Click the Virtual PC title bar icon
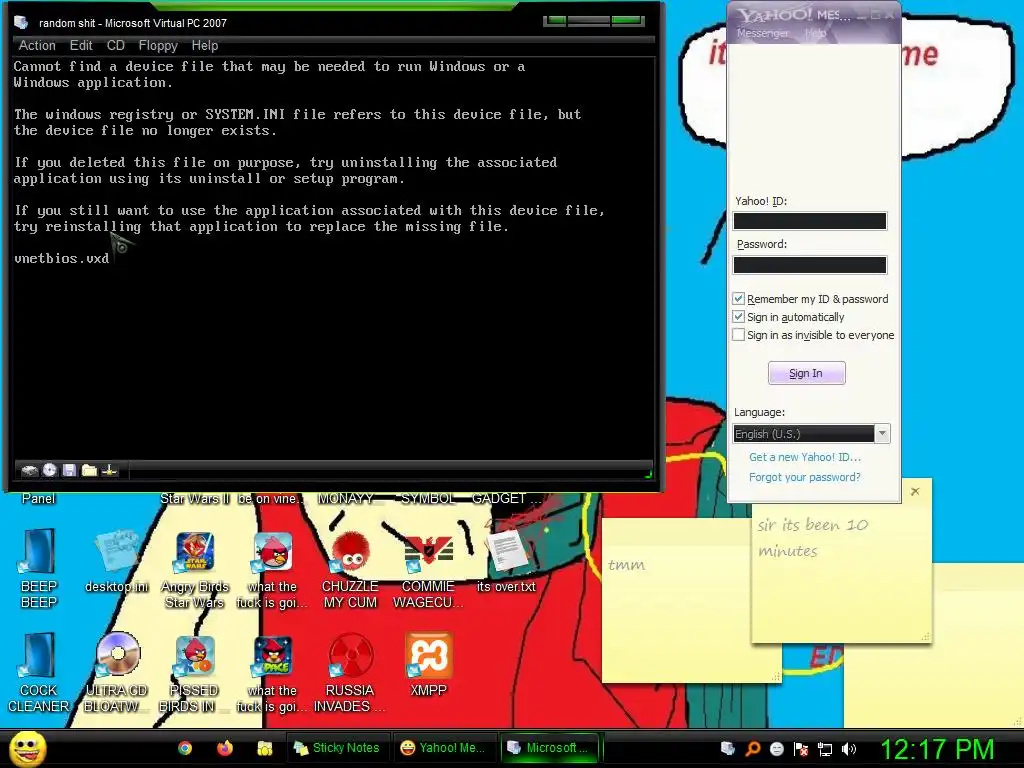1024x768 pixels. pyautogui.click(x=22, y=23)
